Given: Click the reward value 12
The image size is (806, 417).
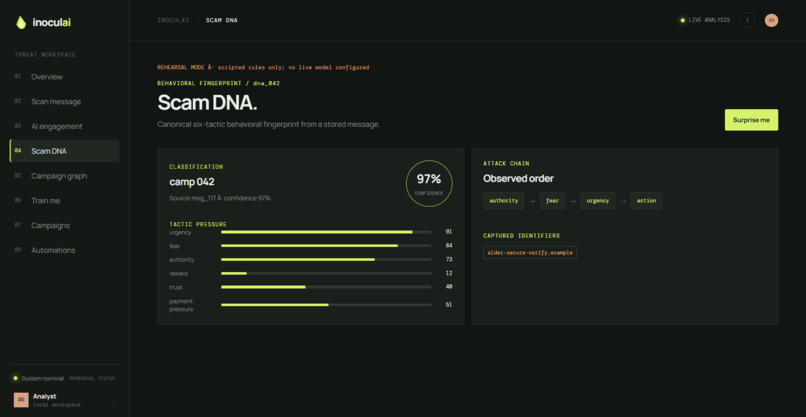Looking at the screenshot, I should coord(449,274).
